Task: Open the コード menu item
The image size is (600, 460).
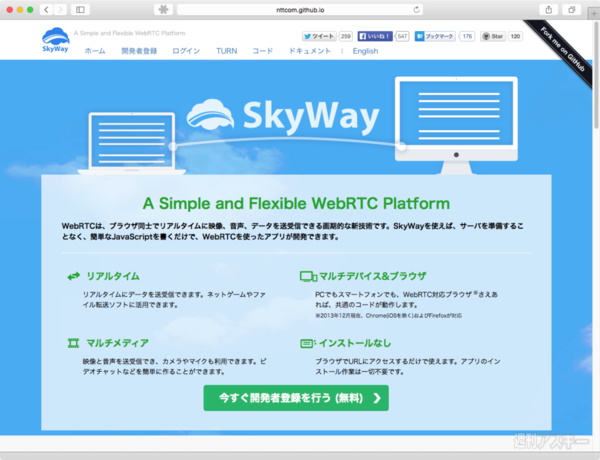Action: (262, 51)
